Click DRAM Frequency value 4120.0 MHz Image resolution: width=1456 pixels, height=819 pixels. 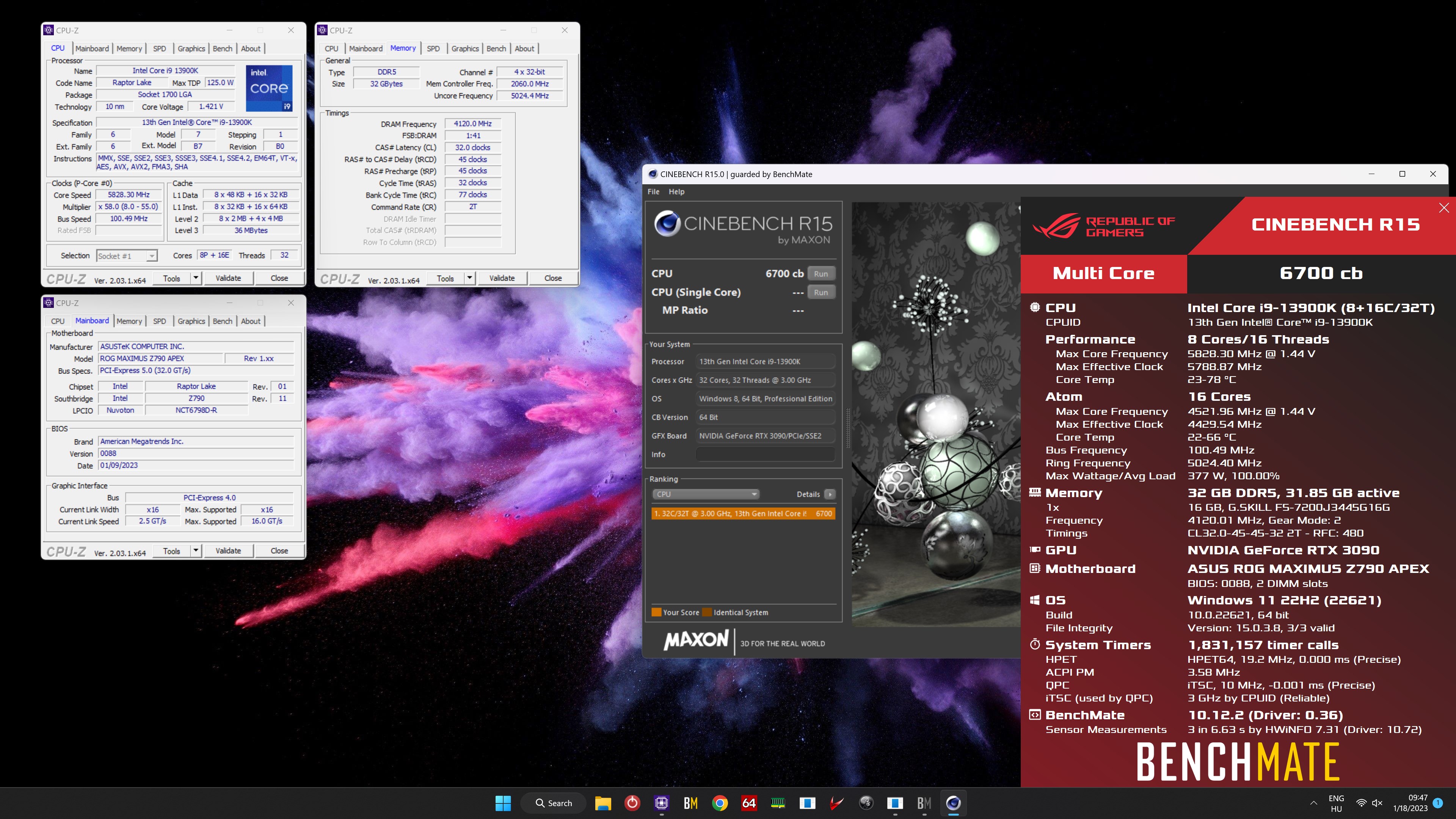pyautogui.click(x=472, y=123)
